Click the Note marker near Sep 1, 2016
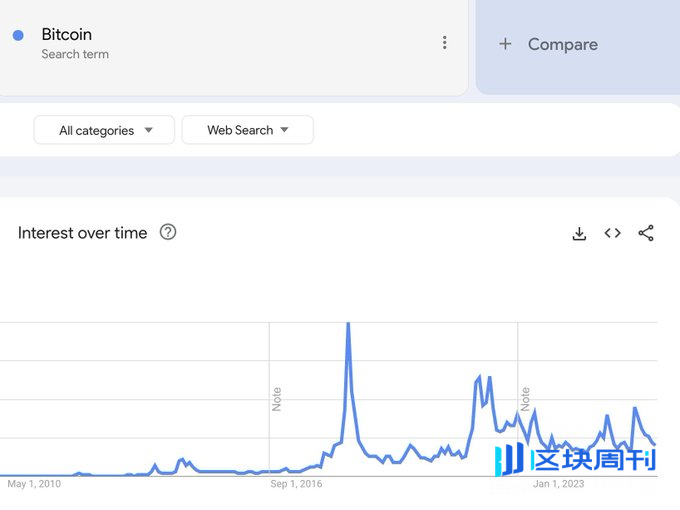Image resolution: width=680 pixels, height=510 pixels. pyautogui.click(x=276, y=399)
